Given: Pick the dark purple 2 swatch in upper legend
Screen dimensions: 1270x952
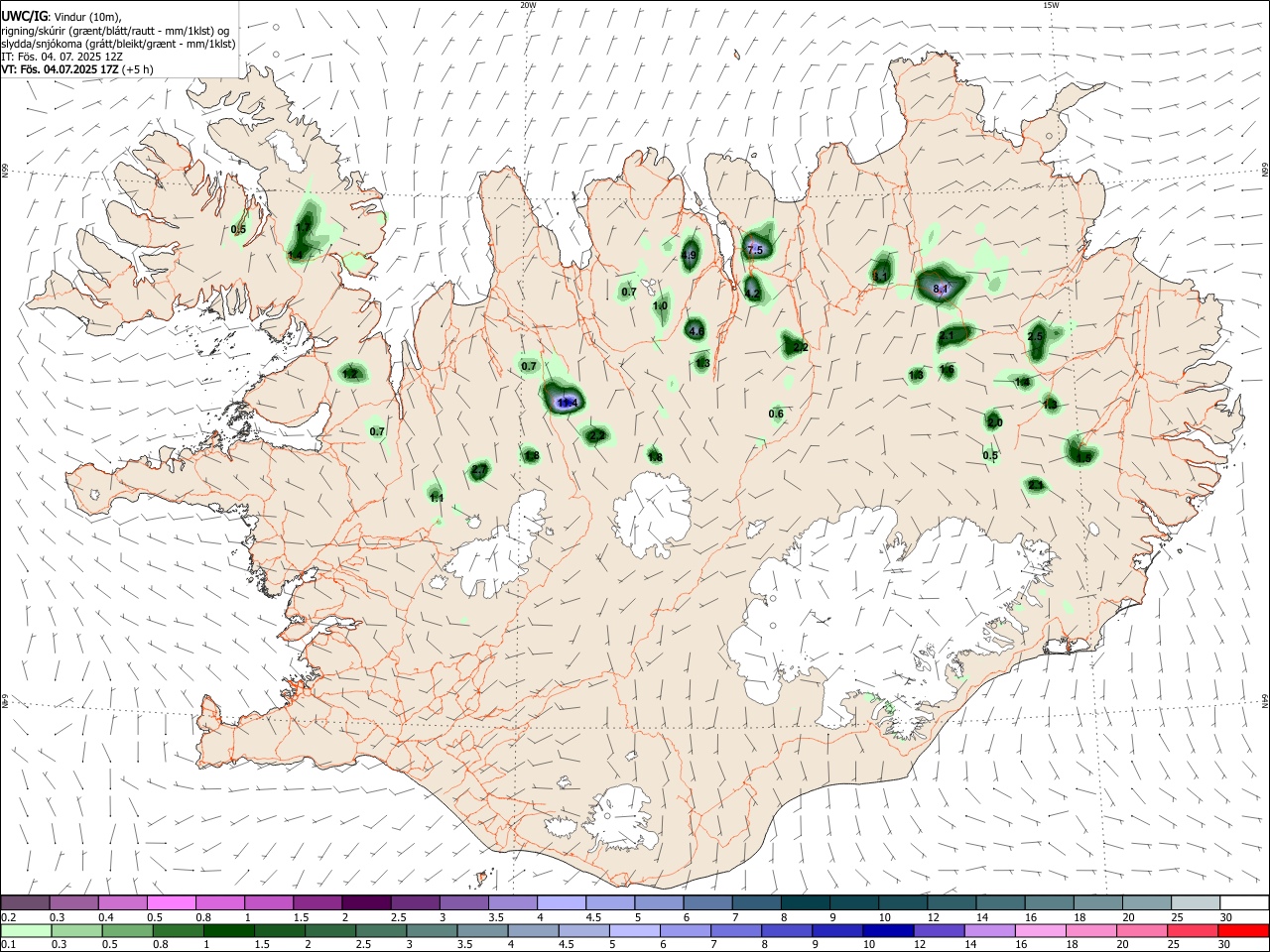Looking at the screenshot, I should click(366, 902).
